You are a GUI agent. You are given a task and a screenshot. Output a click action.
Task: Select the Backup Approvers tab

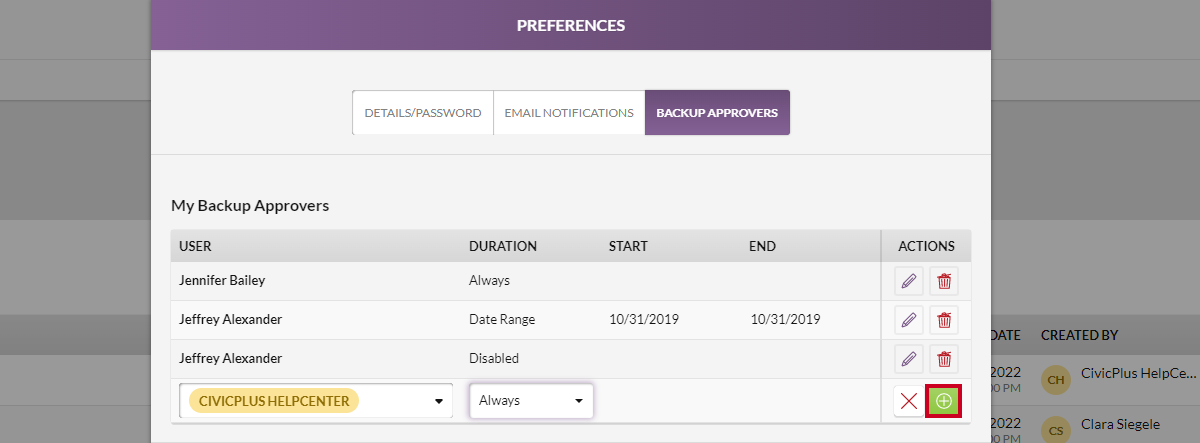pos(717,113)
